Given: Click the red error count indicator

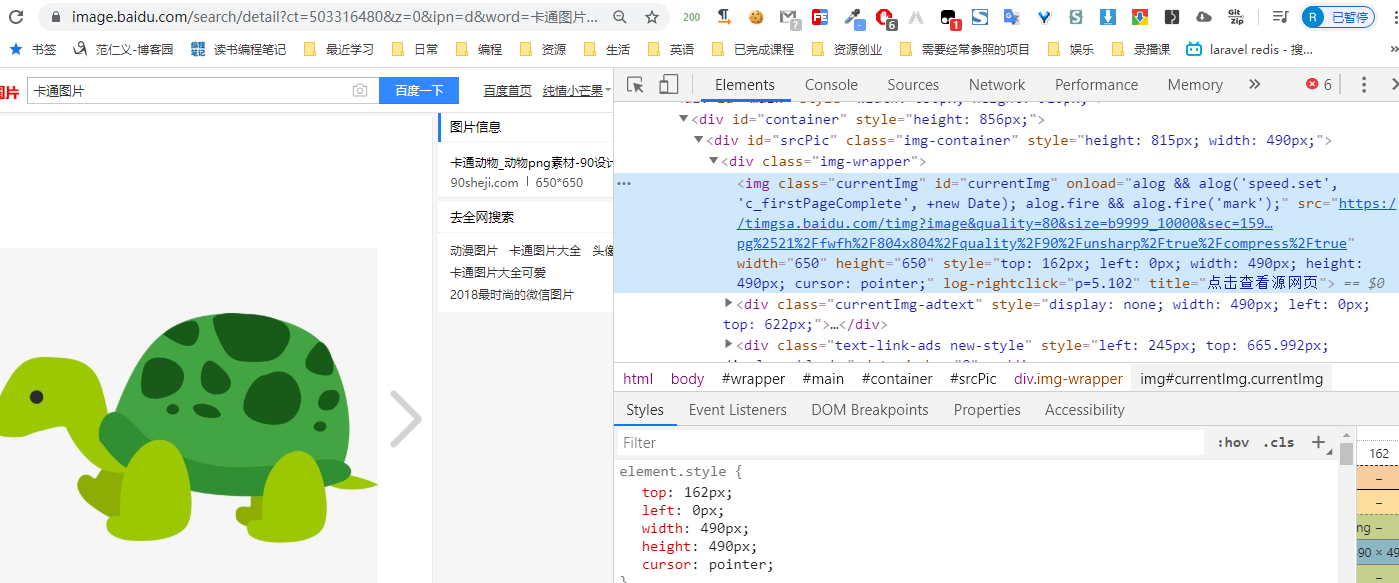Looking at the screenshot, I should [1319, 85].
